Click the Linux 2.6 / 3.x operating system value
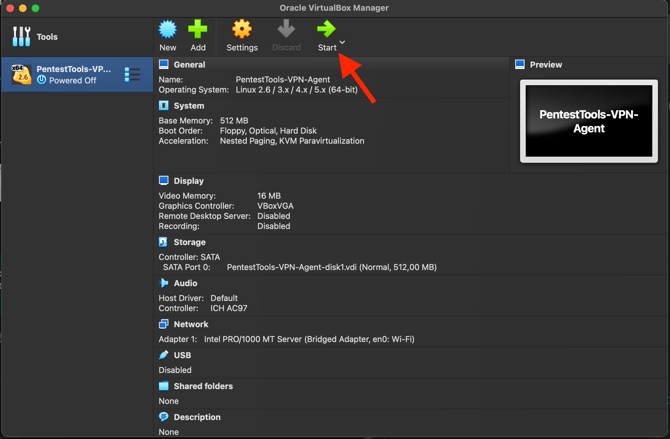This screenshot has width=670, height=439. [x=297, y=90]
